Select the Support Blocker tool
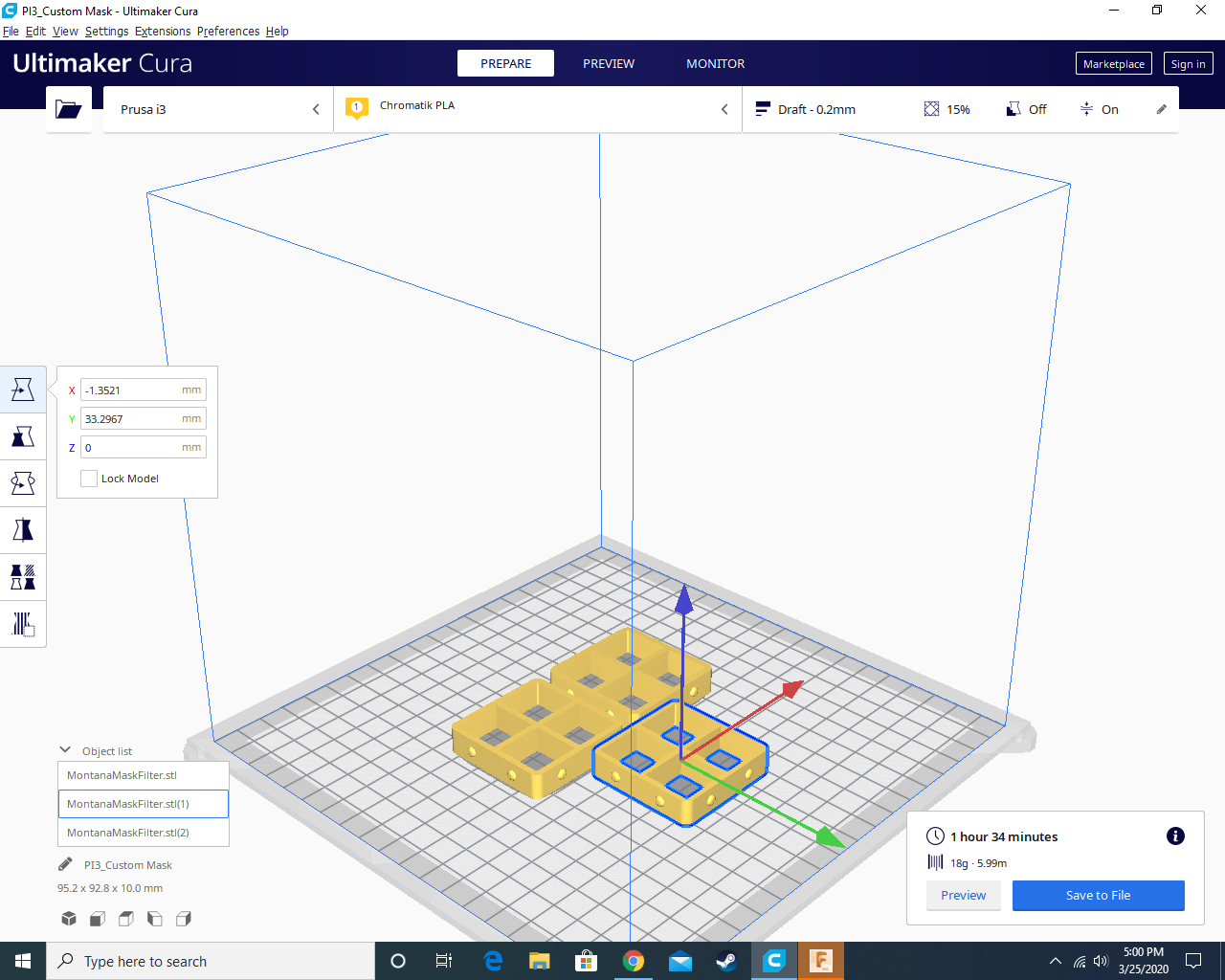The image size is (1225, 980). coord(23,624)
